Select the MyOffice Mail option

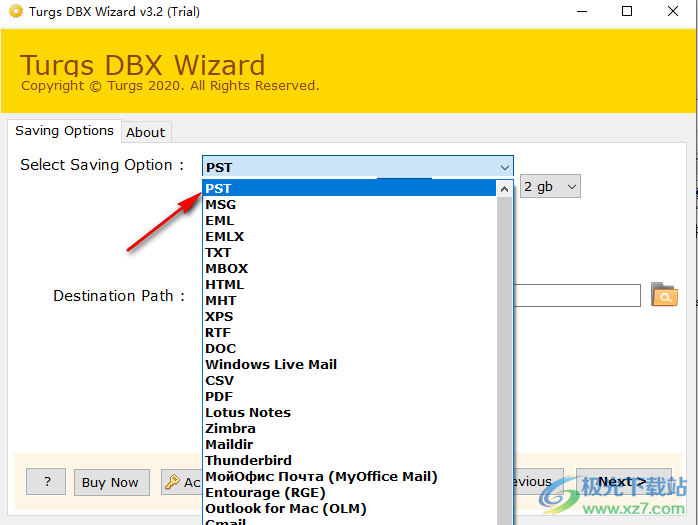[349, 476]
